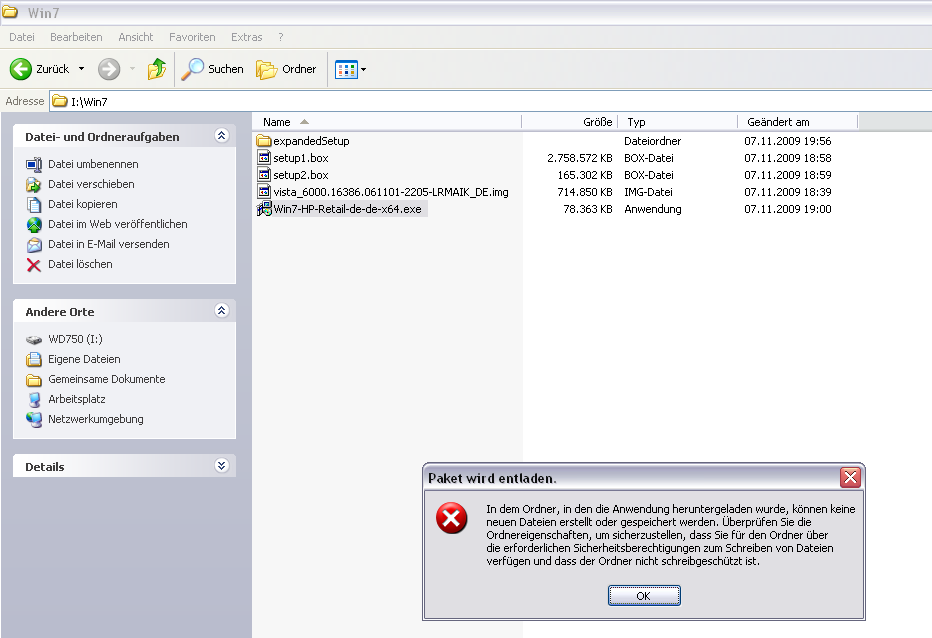Image resolution: width=932 pixels, height=638 pixels.
Task: Open Netzwerkumgebung
Action: click(x=96, y=419)
